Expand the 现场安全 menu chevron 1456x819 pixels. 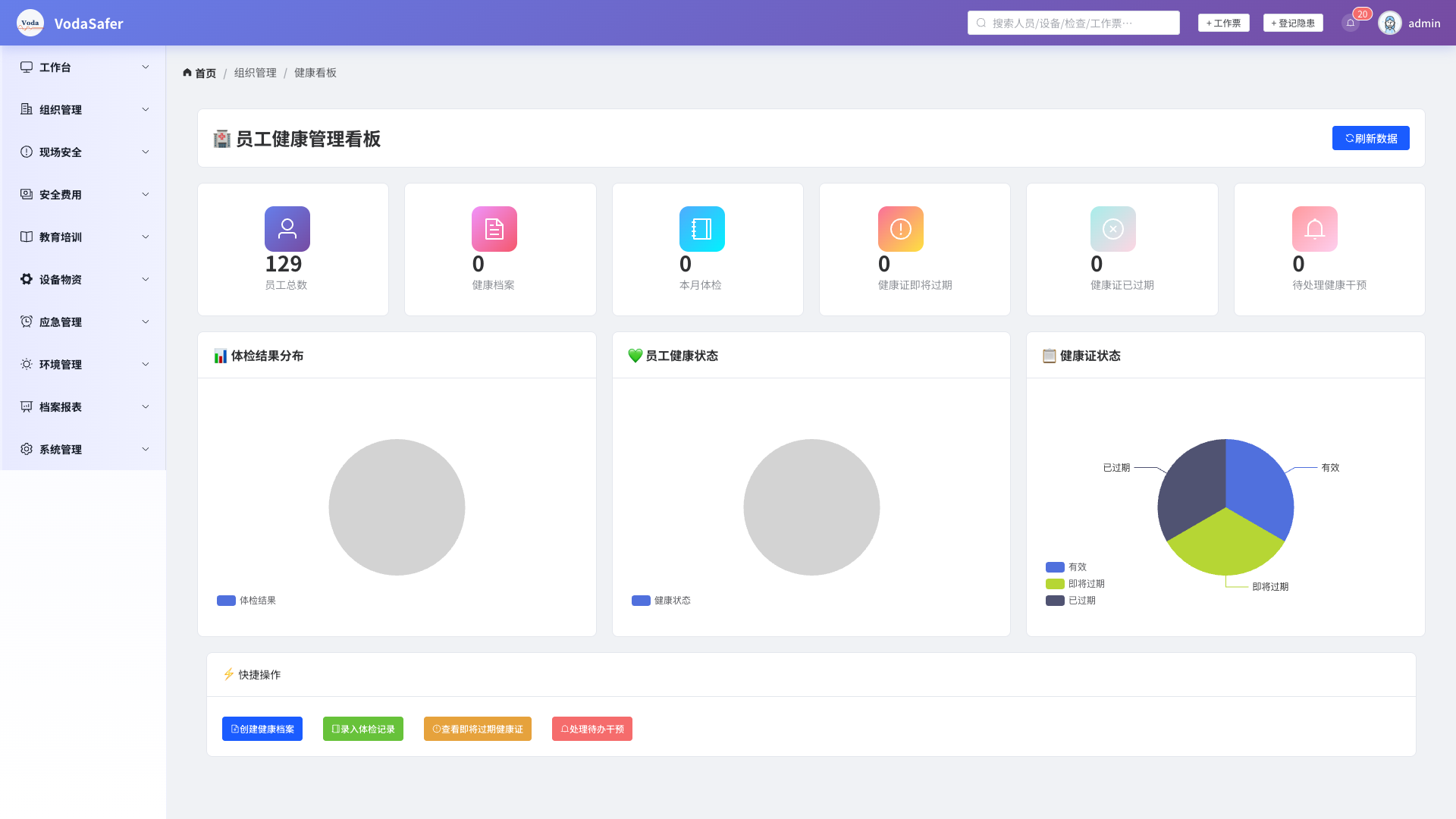click(146, 152)
